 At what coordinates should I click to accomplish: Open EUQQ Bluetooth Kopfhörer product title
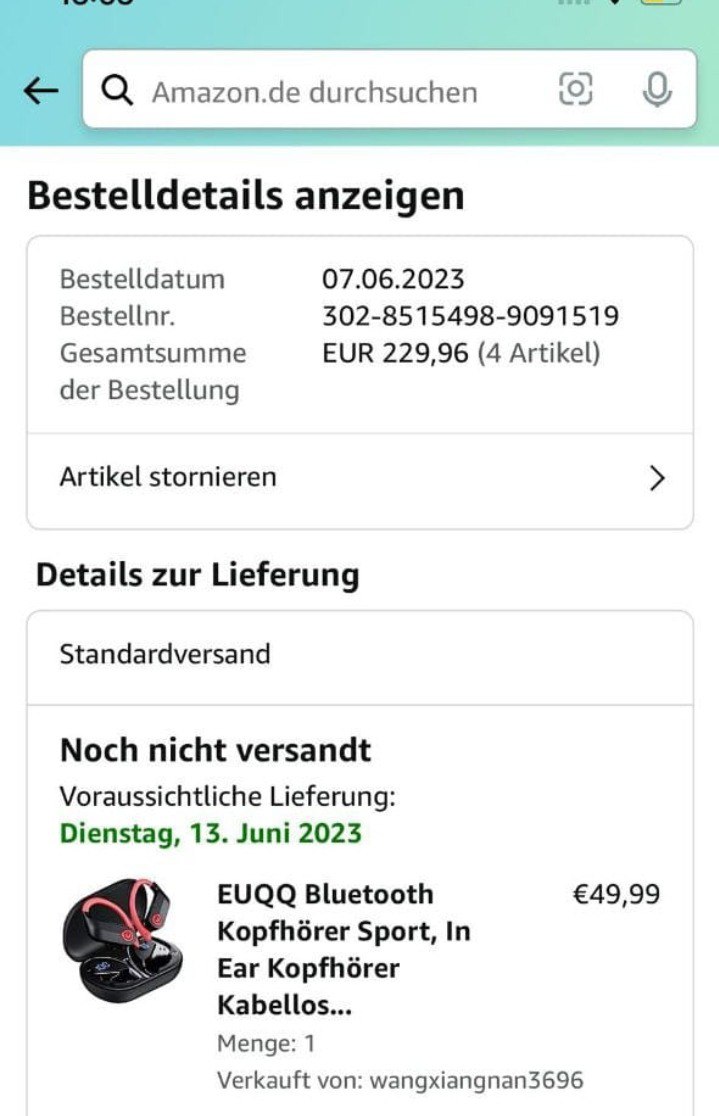[x=343, y=949]
